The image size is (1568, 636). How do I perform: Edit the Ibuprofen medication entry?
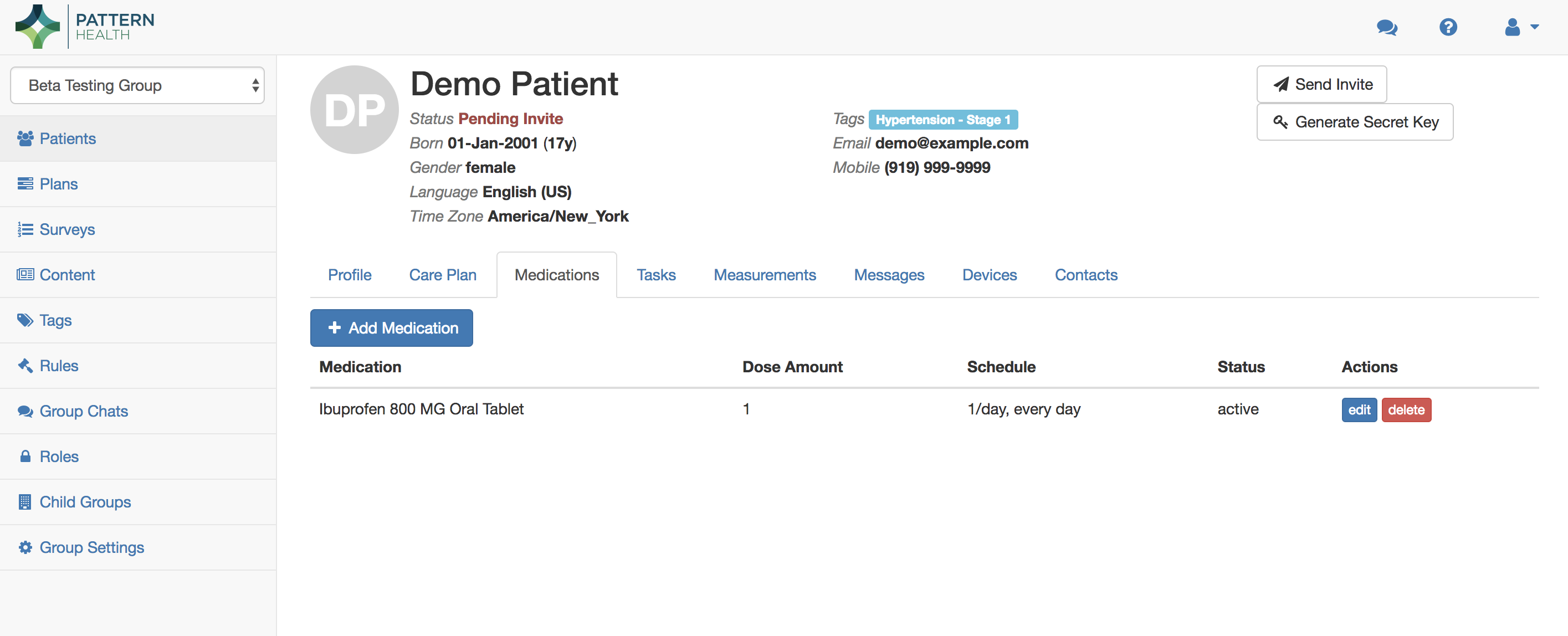click(x=1359, y=409)
